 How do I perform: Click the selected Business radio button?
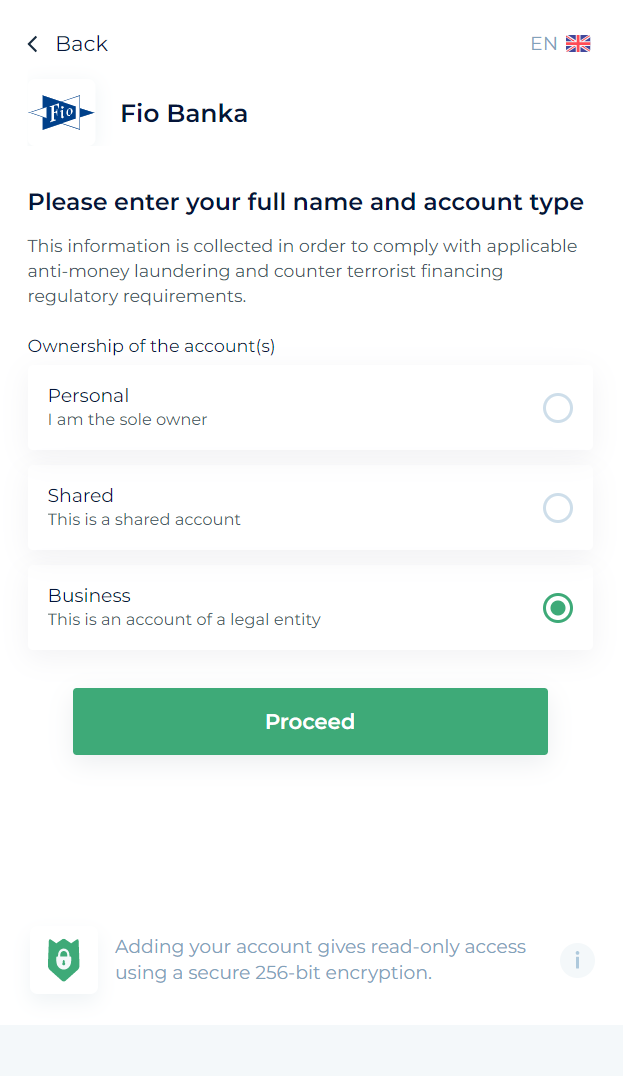tap(557, 608)
